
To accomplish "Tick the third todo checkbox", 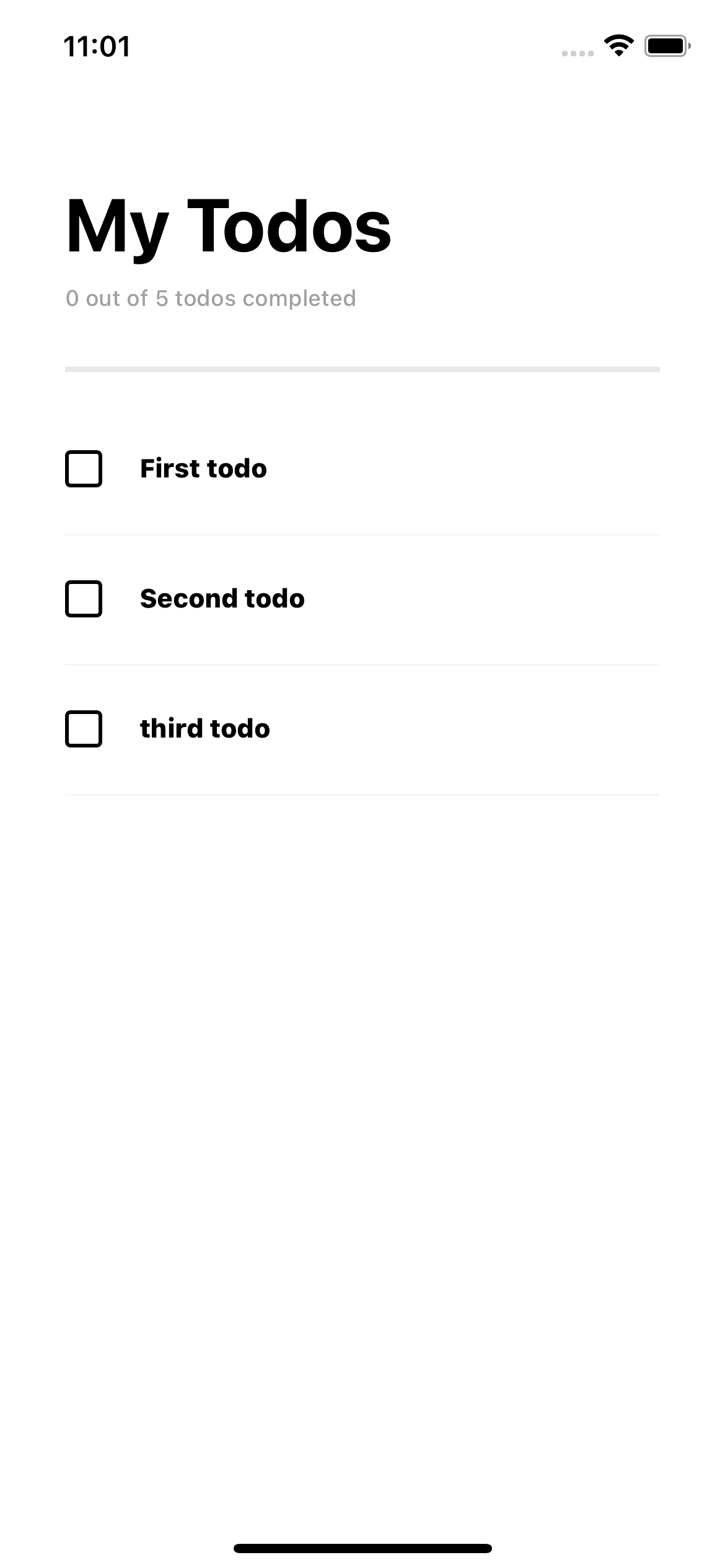I will 84,729.
